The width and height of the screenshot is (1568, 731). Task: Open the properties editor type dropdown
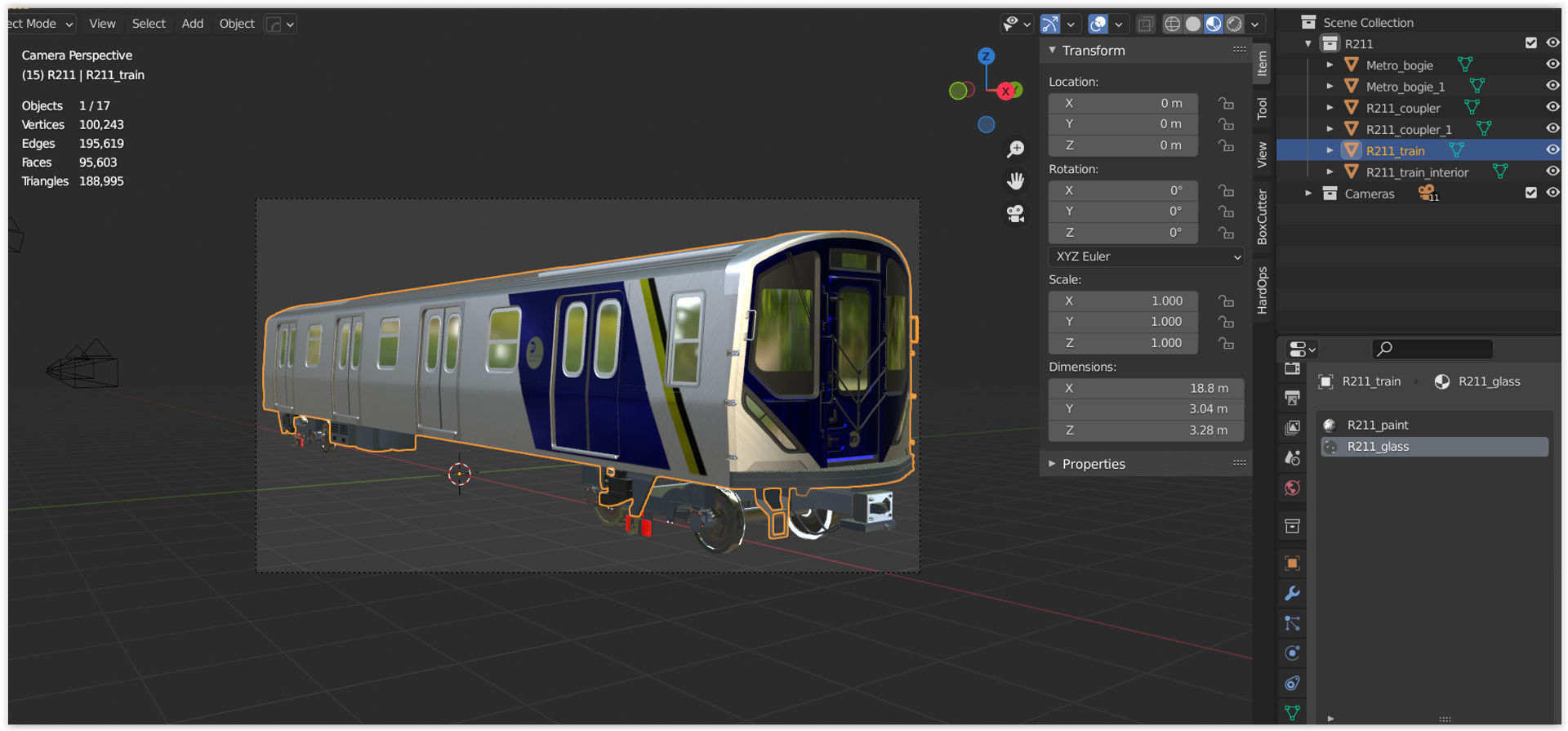(x=1301, y=350)
